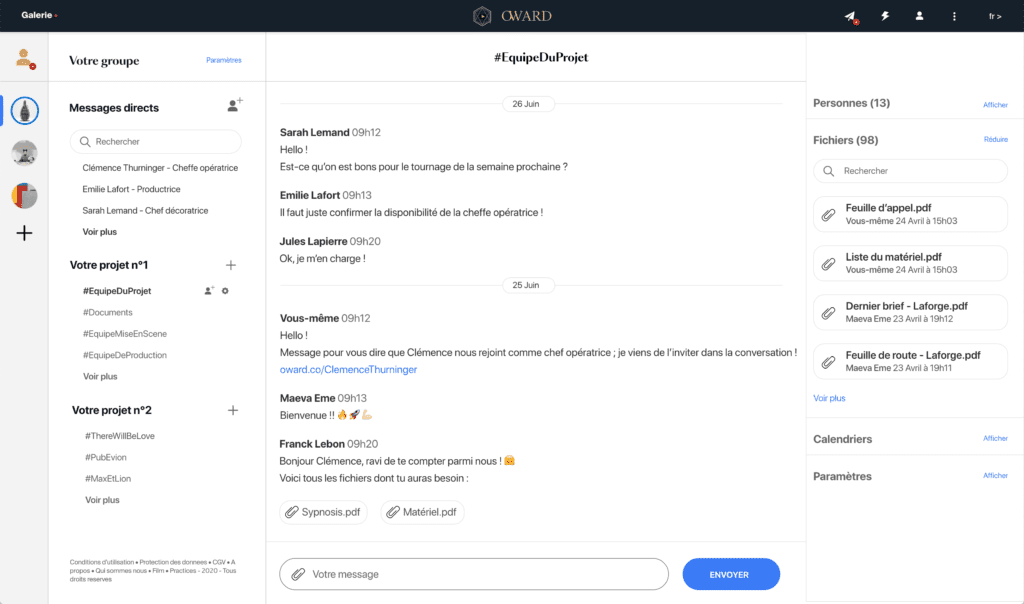The height and width of the screenshot is (604, 1024).
Task: Select the grey photo group avatar
Action: (x=25, y=153)
